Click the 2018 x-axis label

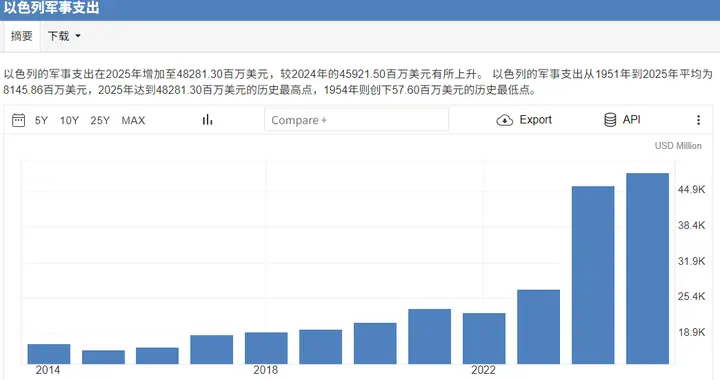pos(265,370)
